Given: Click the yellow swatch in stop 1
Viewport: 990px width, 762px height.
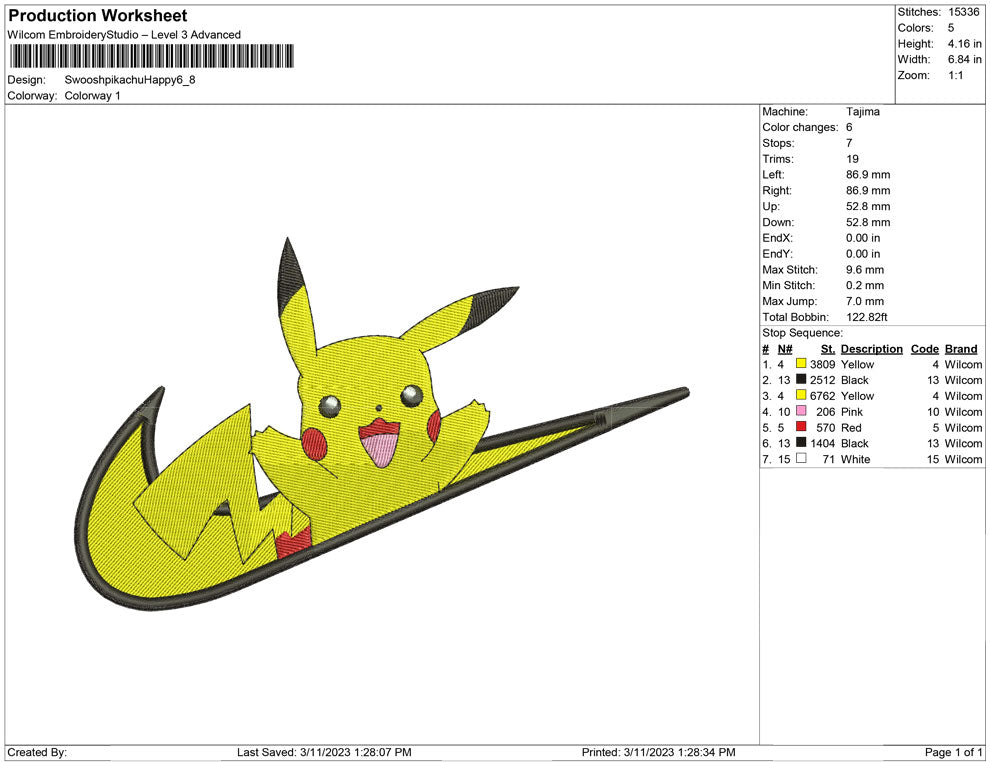Looking at the screenshot, I should [x=801, y=364].
